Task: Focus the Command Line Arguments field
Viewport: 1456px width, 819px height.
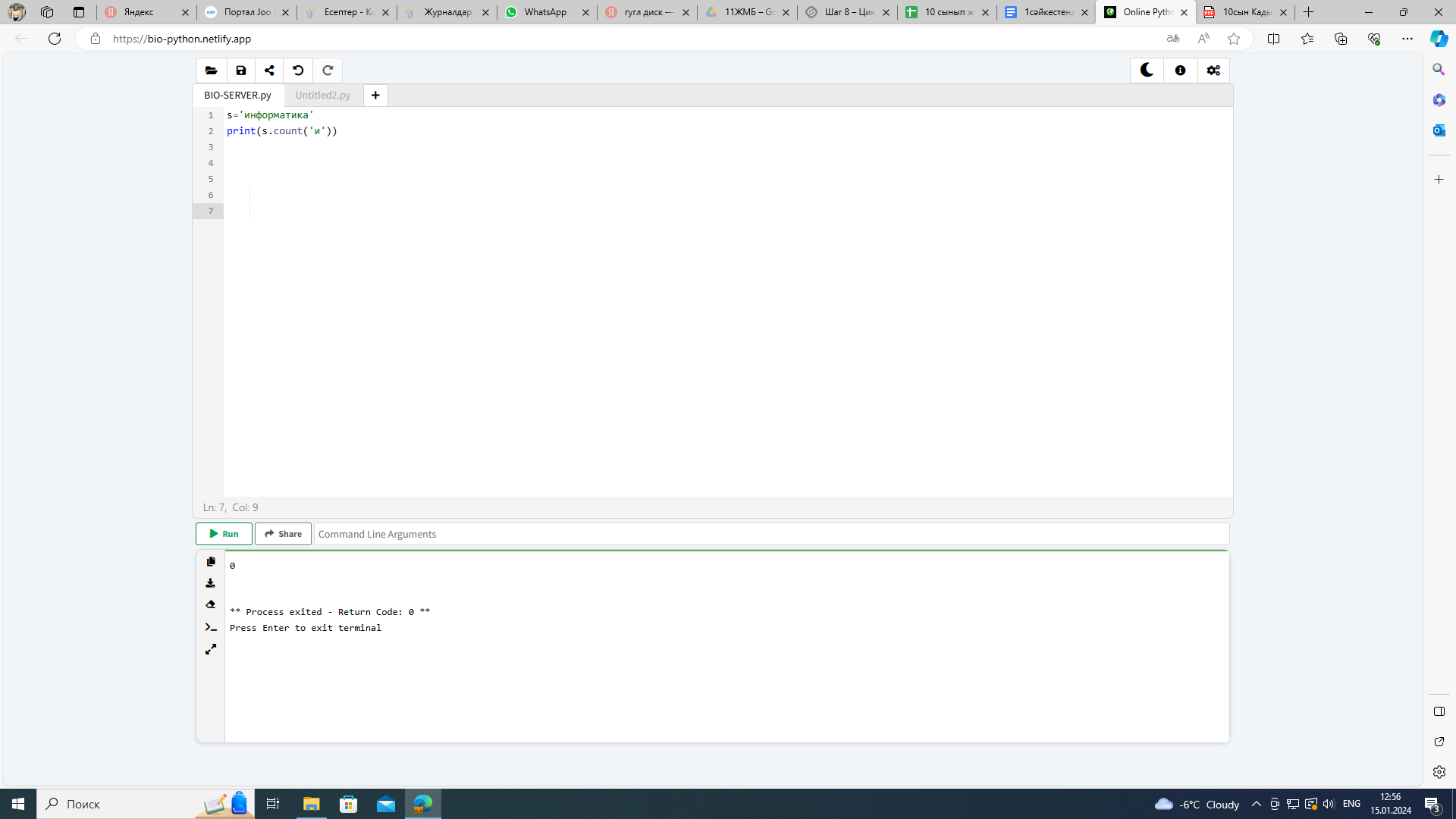Action: tap(770, 534)
